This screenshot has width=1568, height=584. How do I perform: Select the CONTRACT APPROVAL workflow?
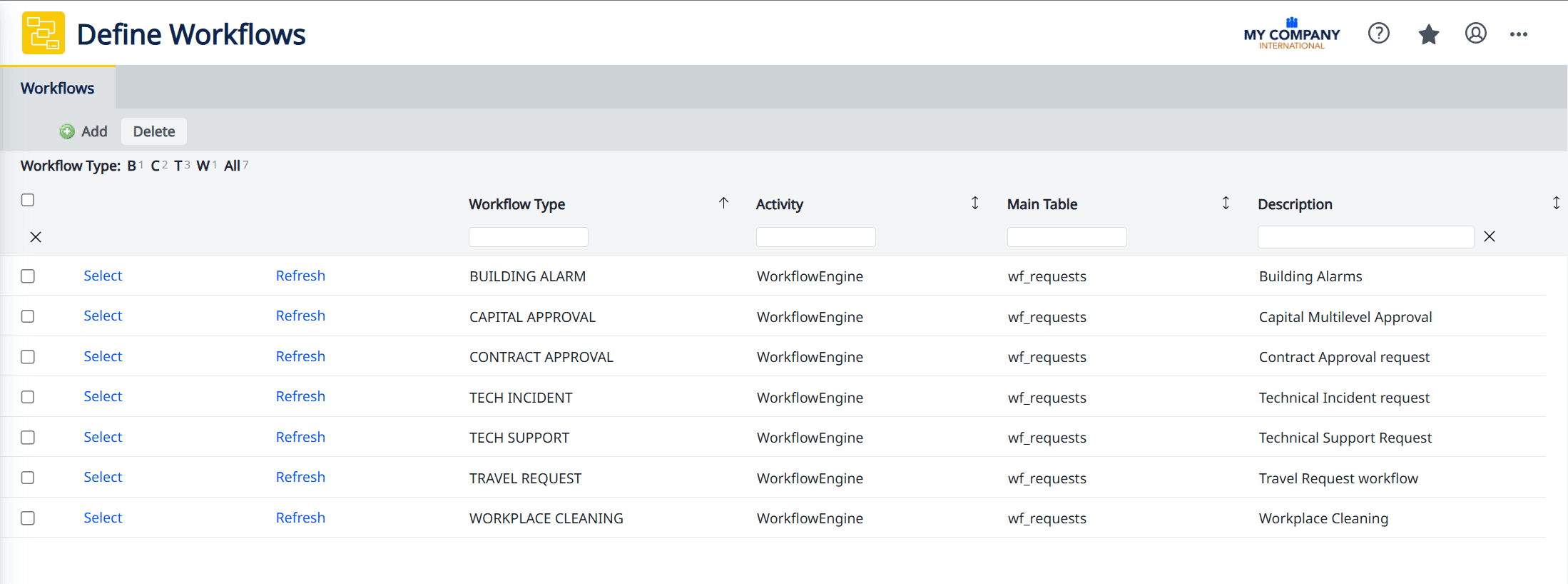pos(103,356)
